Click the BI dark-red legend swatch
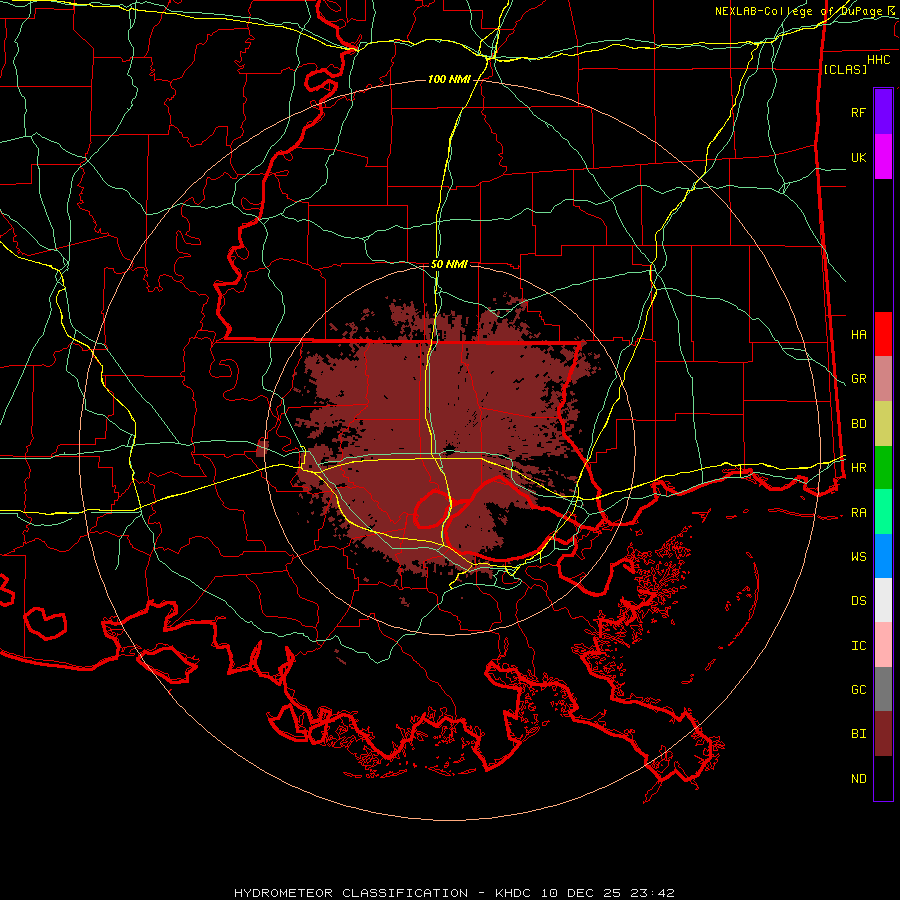Viewport: 900px width, 900px height. coord(883,734)
